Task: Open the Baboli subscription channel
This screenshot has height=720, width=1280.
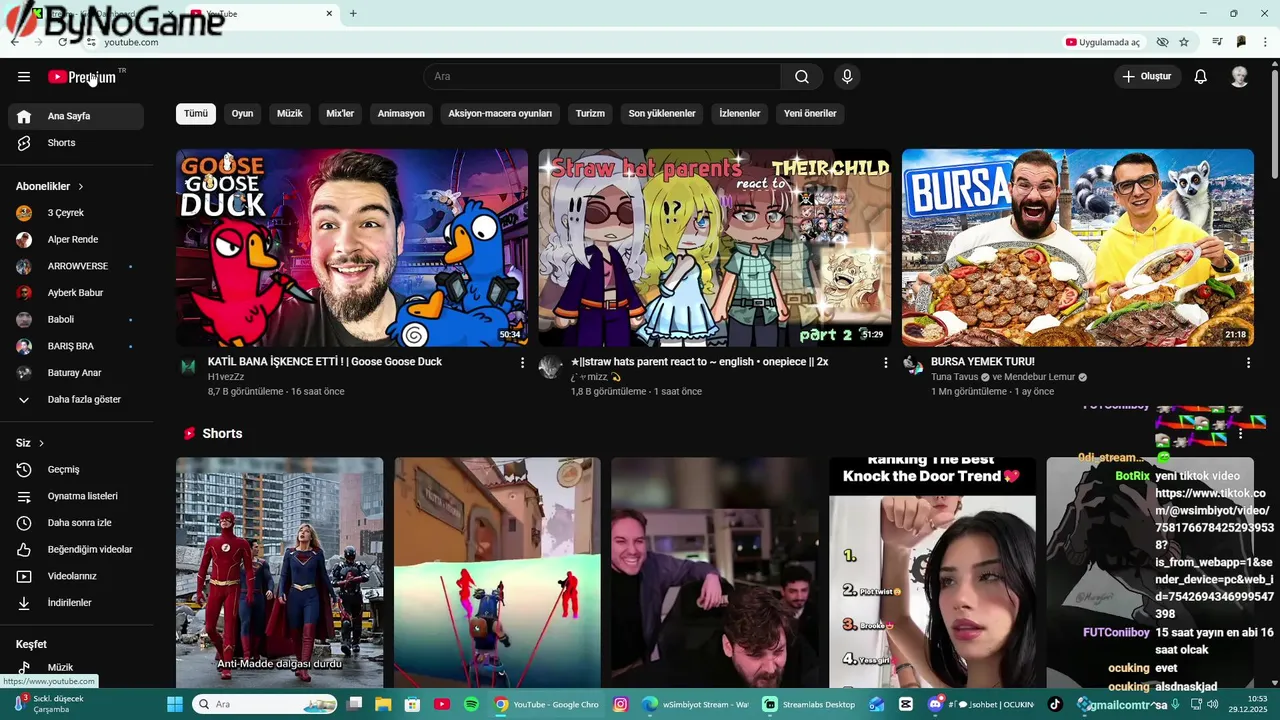Action: click(x=76, y=320)
